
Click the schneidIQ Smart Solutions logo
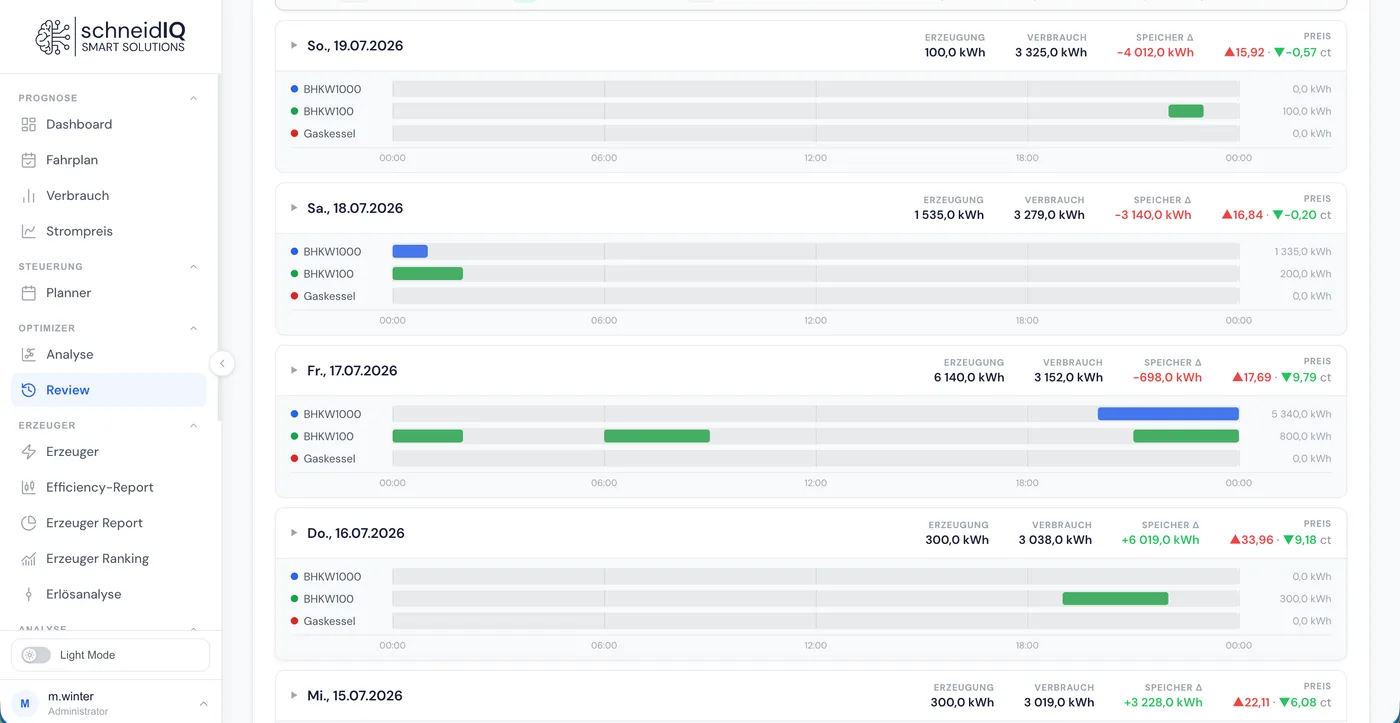(x=110, y=37)
